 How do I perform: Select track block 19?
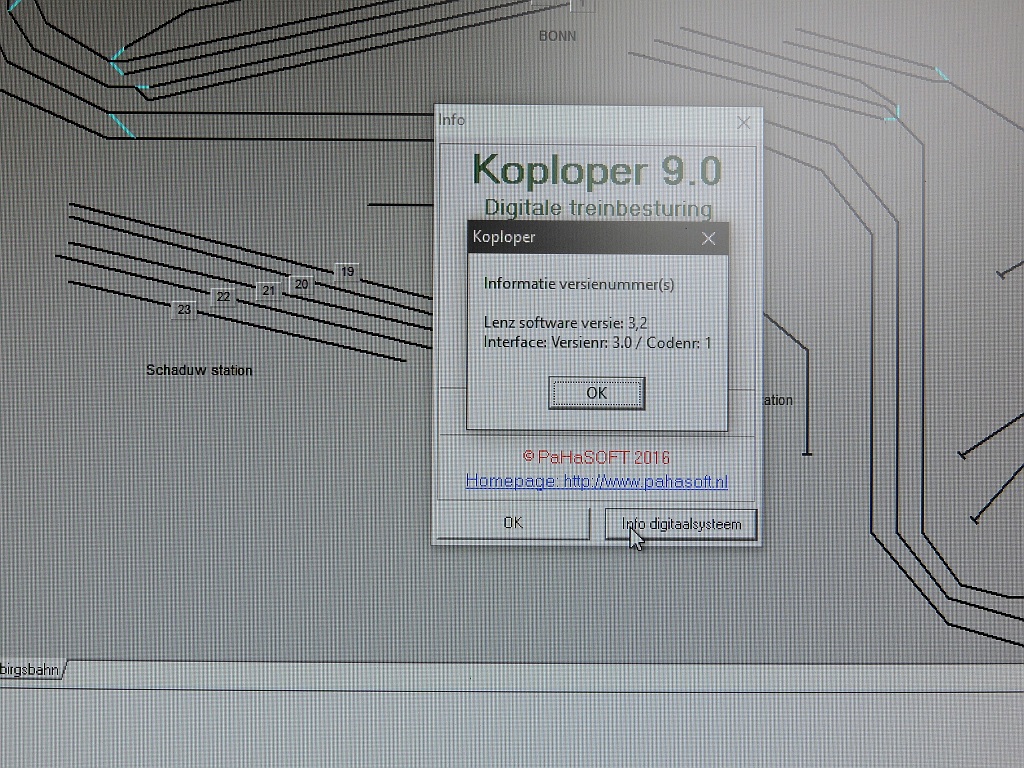[347, 272]
